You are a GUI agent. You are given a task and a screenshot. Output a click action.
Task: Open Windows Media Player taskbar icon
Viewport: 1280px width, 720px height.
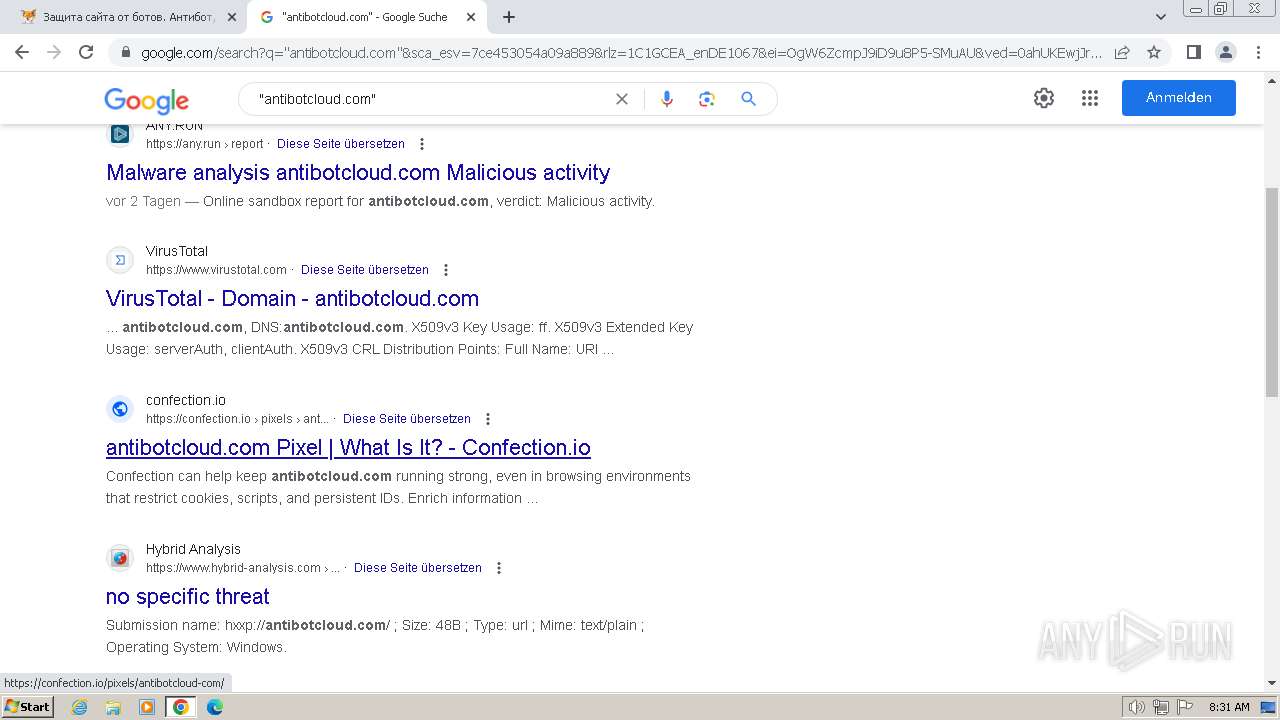[x=147, y=707]
